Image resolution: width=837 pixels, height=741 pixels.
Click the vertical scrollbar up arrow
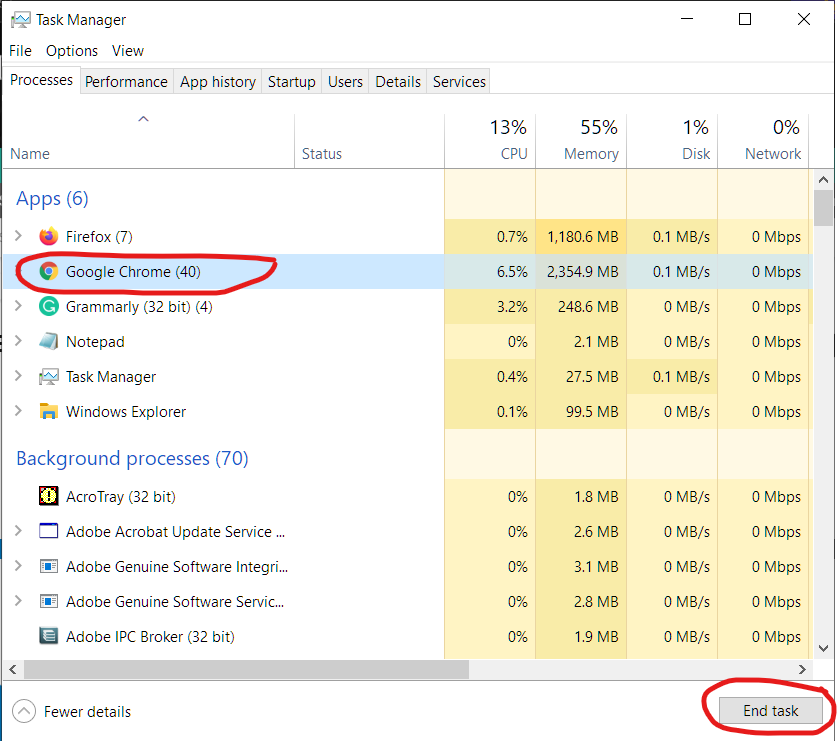coord(823,180)
